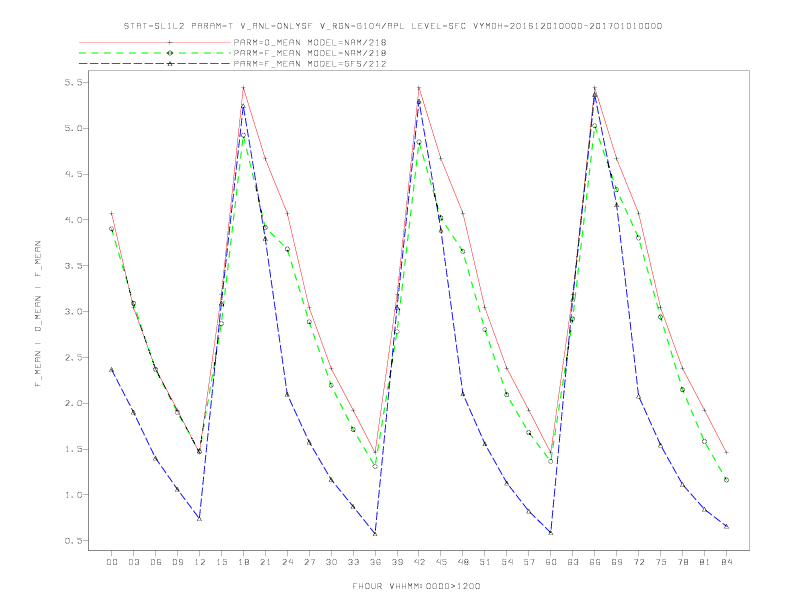This screenshot has height=612, width=792.
Task: Click x-axis tick label 69
Action: click(617, 562)
